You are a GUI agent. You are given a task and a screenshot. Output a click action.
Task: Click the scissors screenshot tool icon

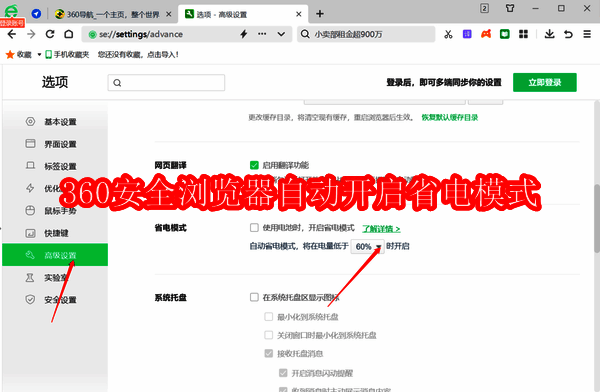pos(448,34)
